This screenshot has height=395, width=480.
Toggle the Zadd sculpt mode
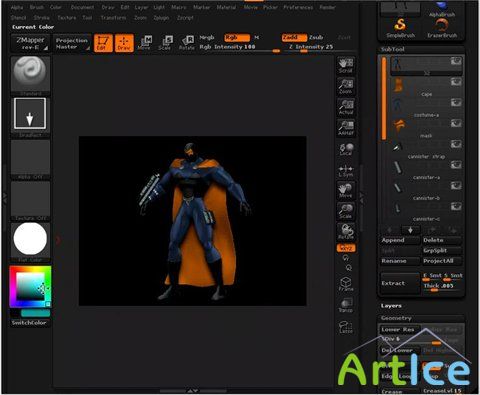point(294,37)
